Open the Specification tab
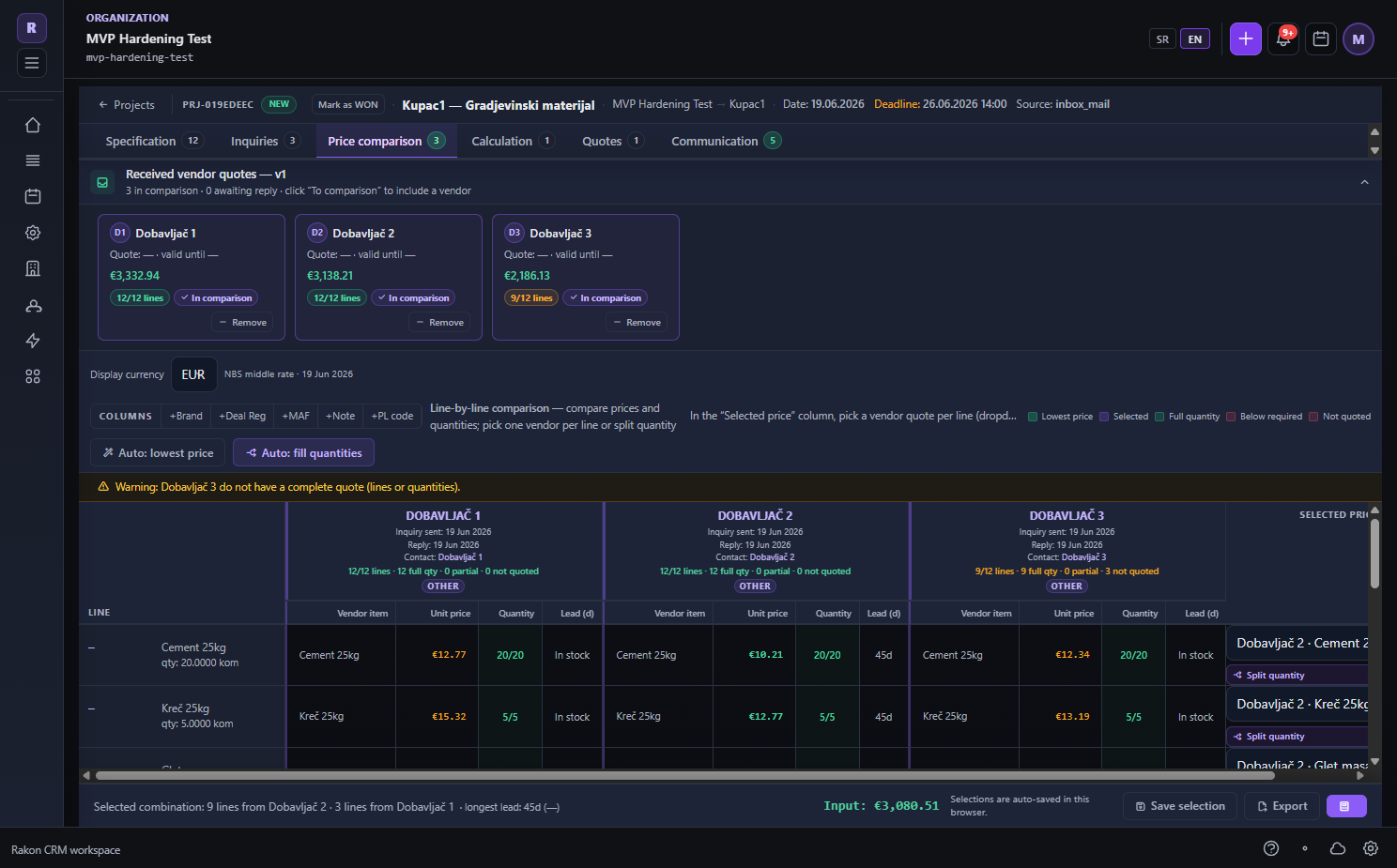 click(x=153, y=142)
